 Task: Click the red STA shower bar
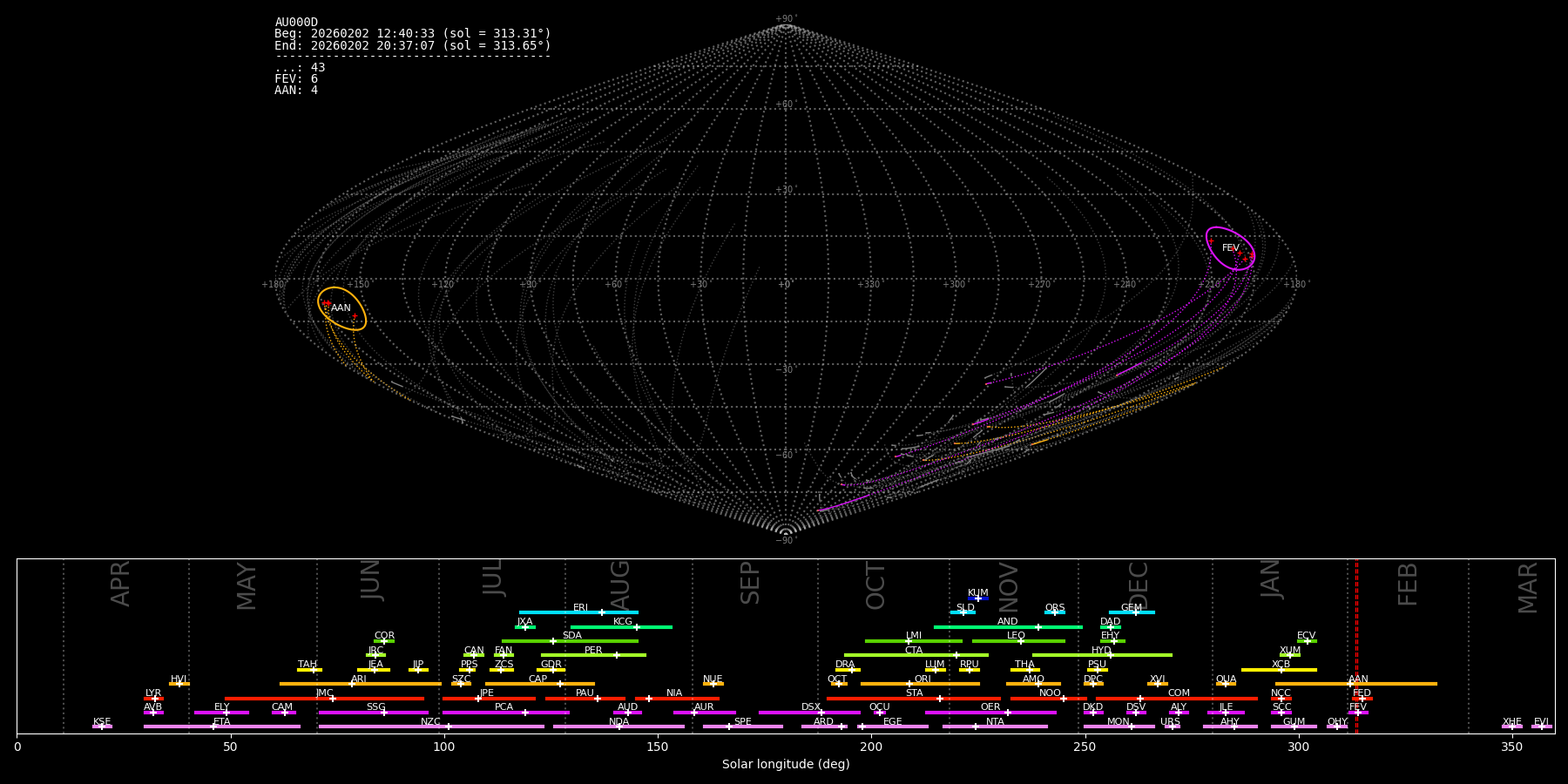coord(914,699)
